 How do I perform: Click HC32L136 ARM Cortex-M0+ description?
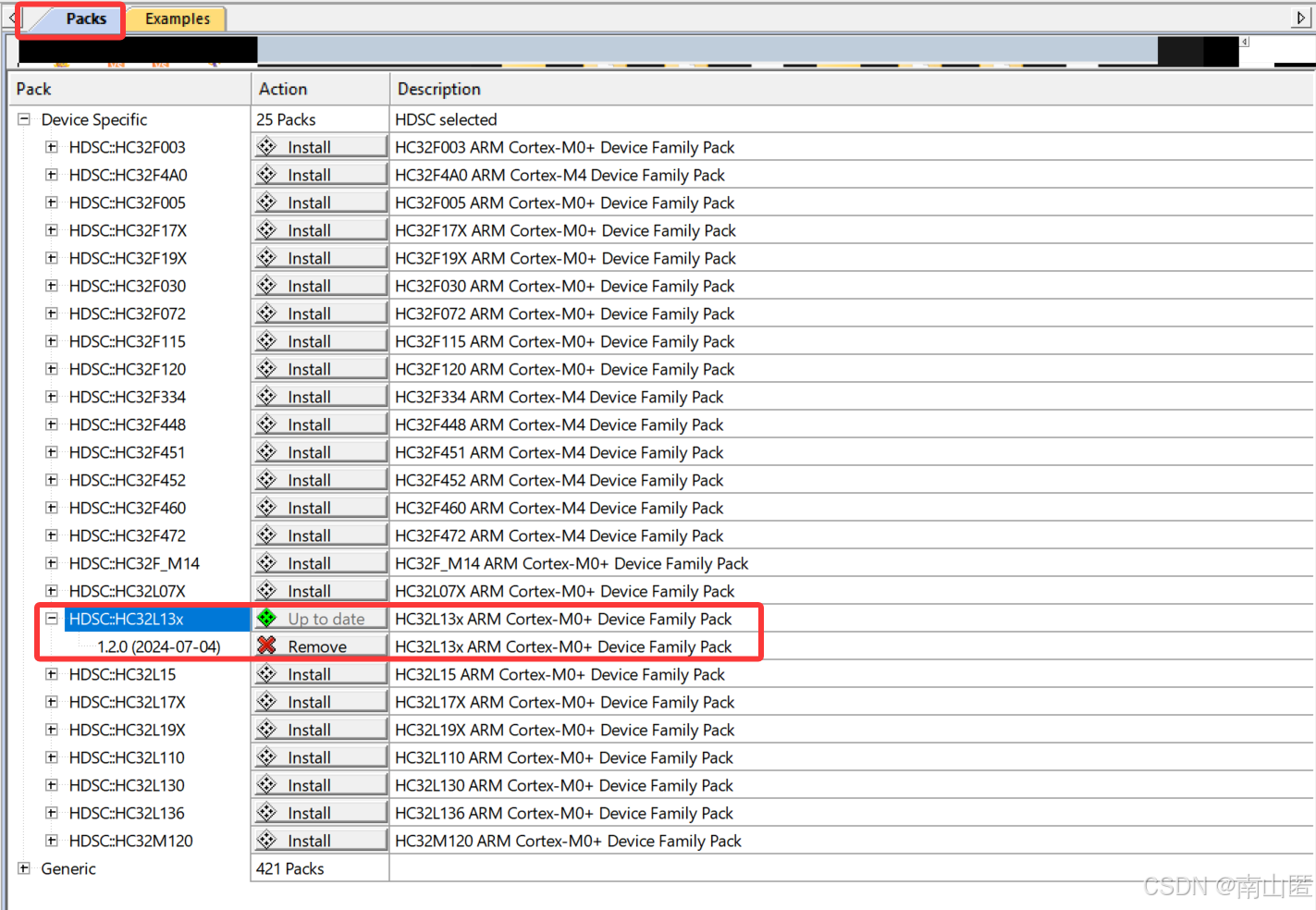(564, 813)
